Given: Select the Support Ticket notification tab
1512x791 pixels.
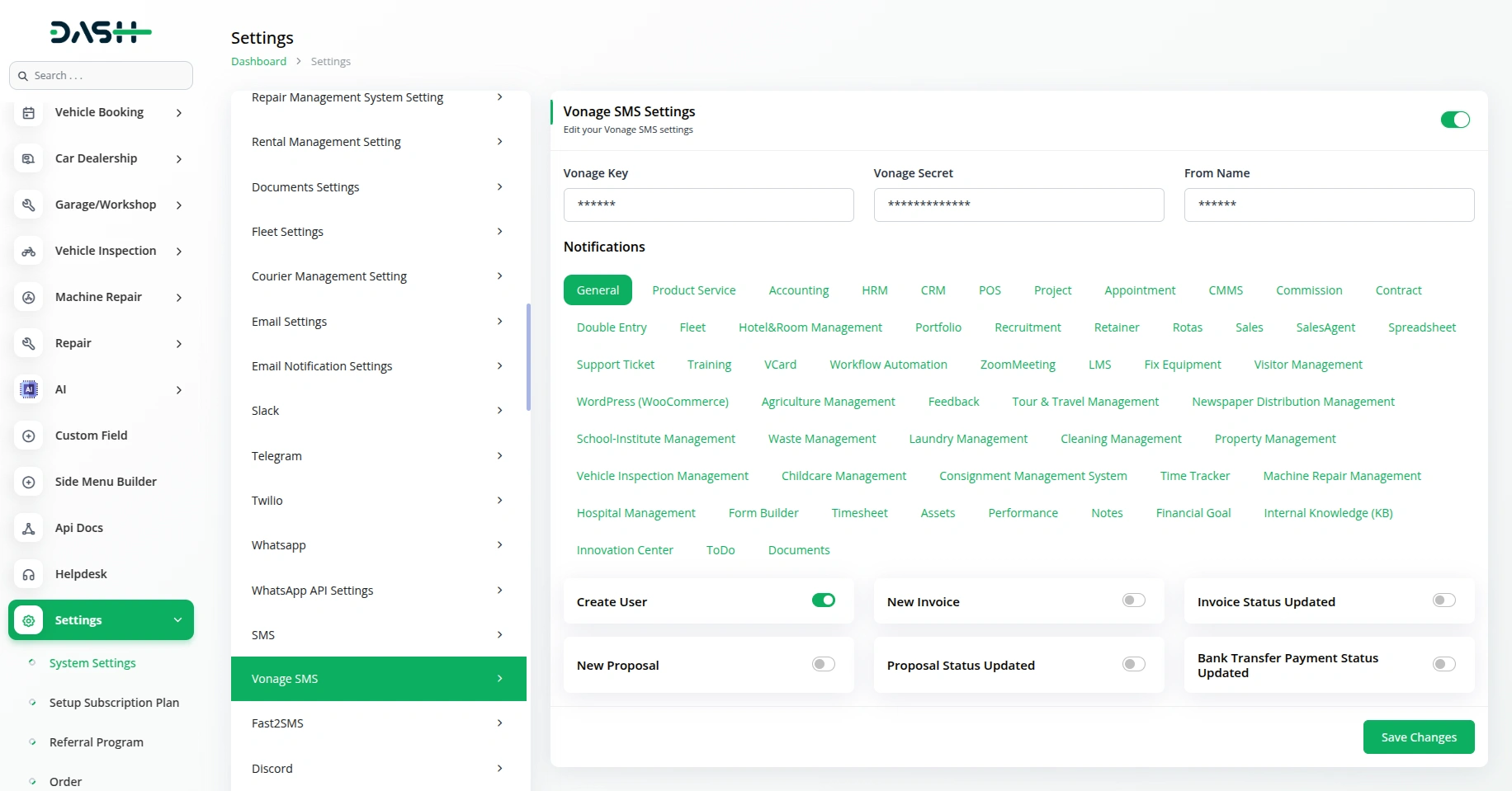Looking at the screenshot, I should [615, 365].
